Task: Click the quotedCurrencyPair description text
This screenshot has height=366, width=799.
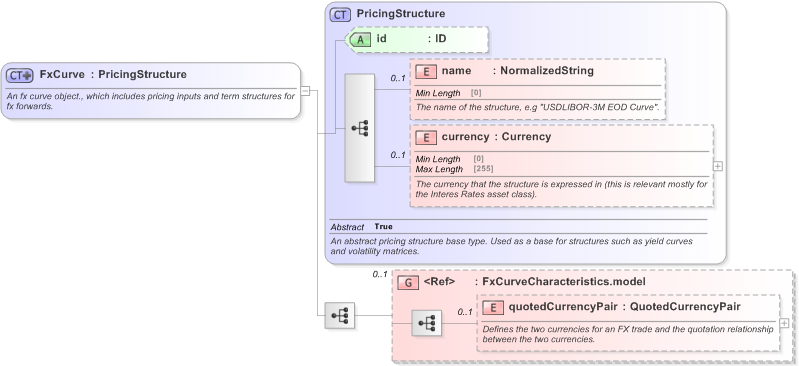Action: pyautogui.click(x=628, y=334)
